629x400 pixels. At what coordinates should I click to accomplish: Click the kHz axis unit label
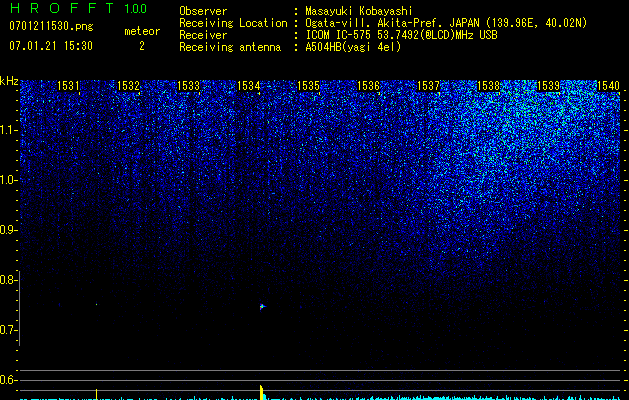click(x=9, y=82)
